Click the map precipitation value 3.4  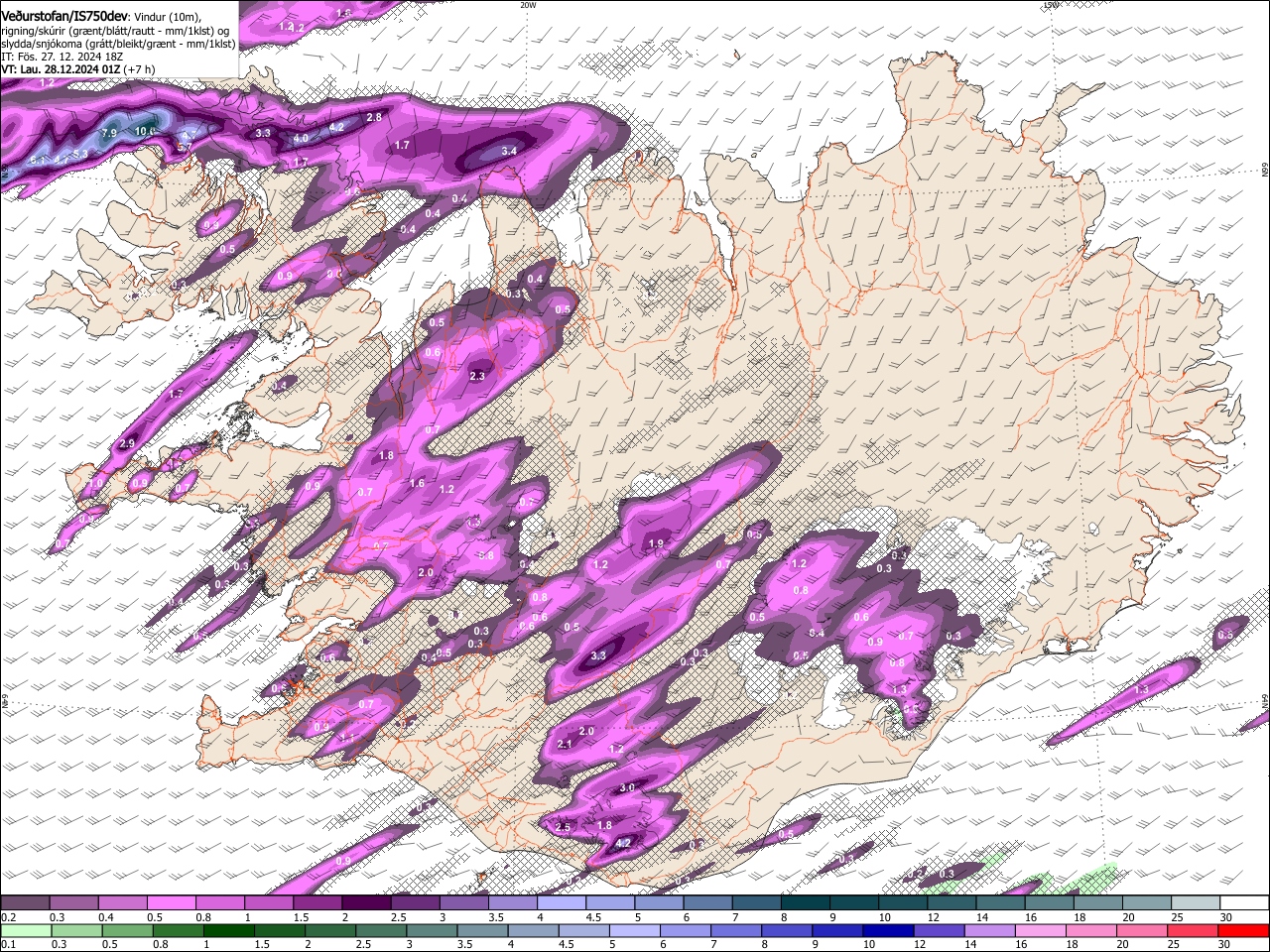pos(509,151)
